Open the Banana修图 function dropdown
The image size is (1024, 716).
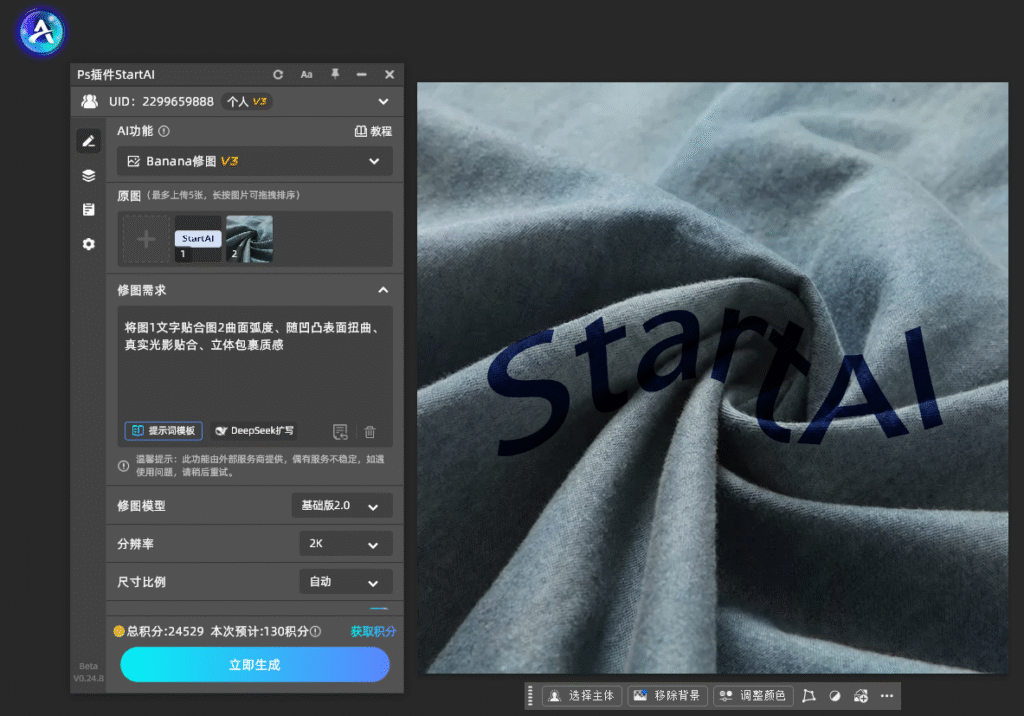click(255, 161)
